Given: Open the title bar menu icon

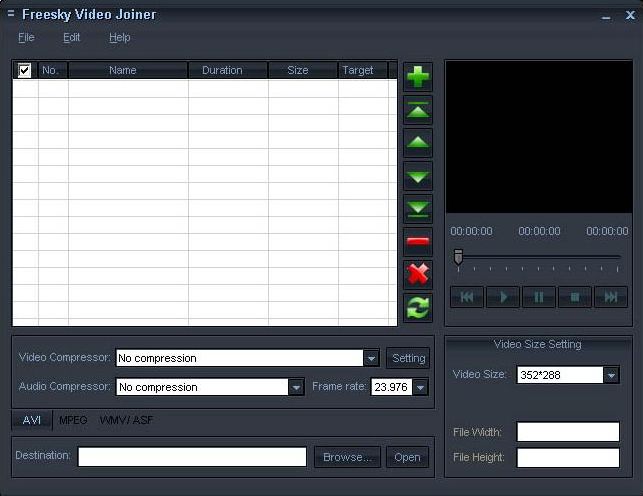Looking at the screenshot, I should pyautogui.click(x=11, y=14).
